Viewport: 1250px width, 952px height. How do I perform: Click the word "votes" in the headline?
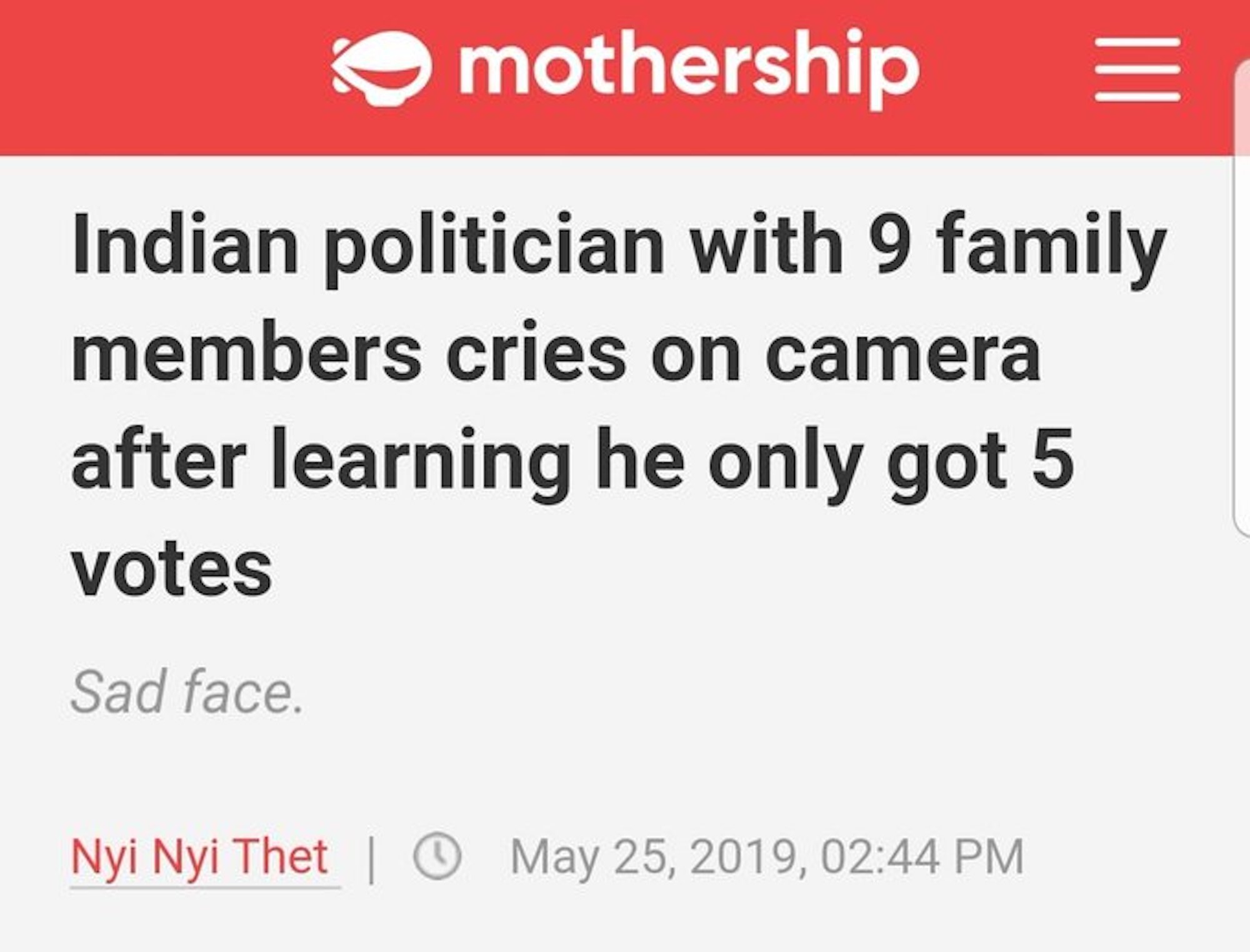tap(172, 570)
